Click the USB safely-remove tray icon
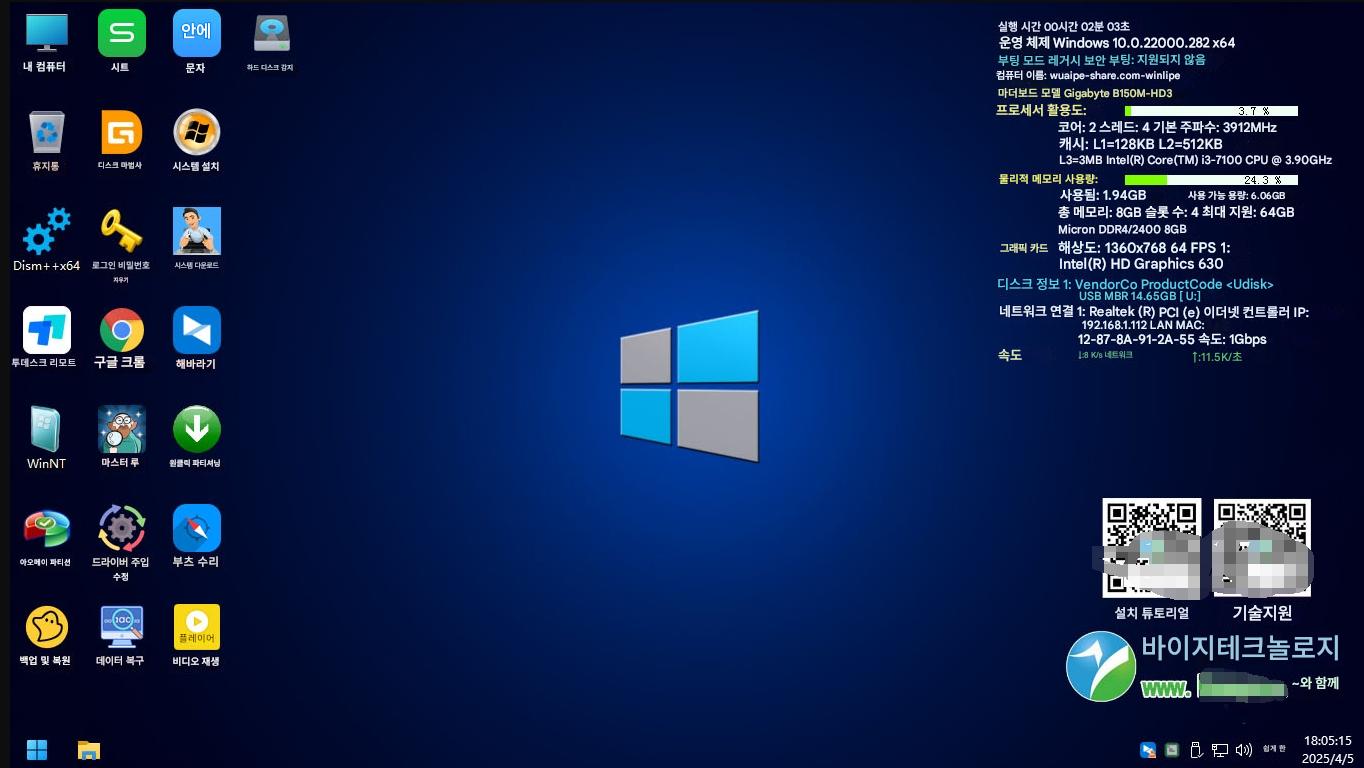The width and height of the screenshot is (1364, 768). click(x=1196, y=750)
